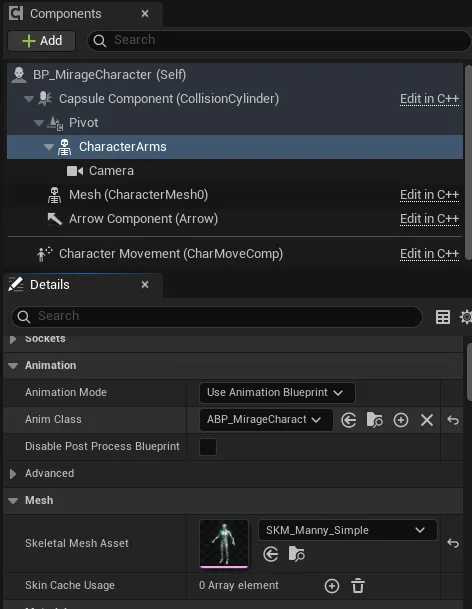
Task: Clear the Anim Class value
Action: (427, 420)
